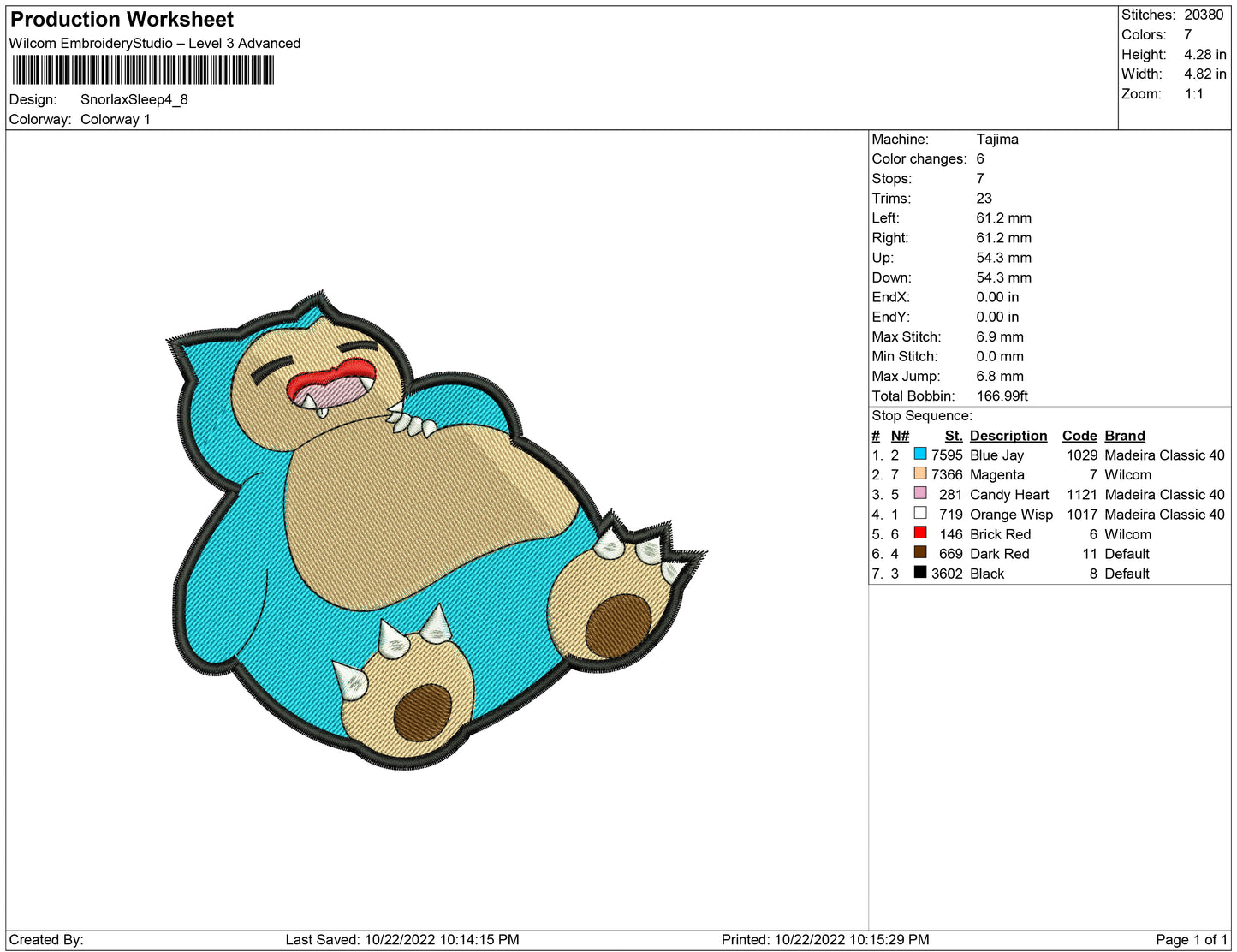This screenshot has height=952, width=1237.
Task: Click the "EndY:" label
Action: (891, 317)
